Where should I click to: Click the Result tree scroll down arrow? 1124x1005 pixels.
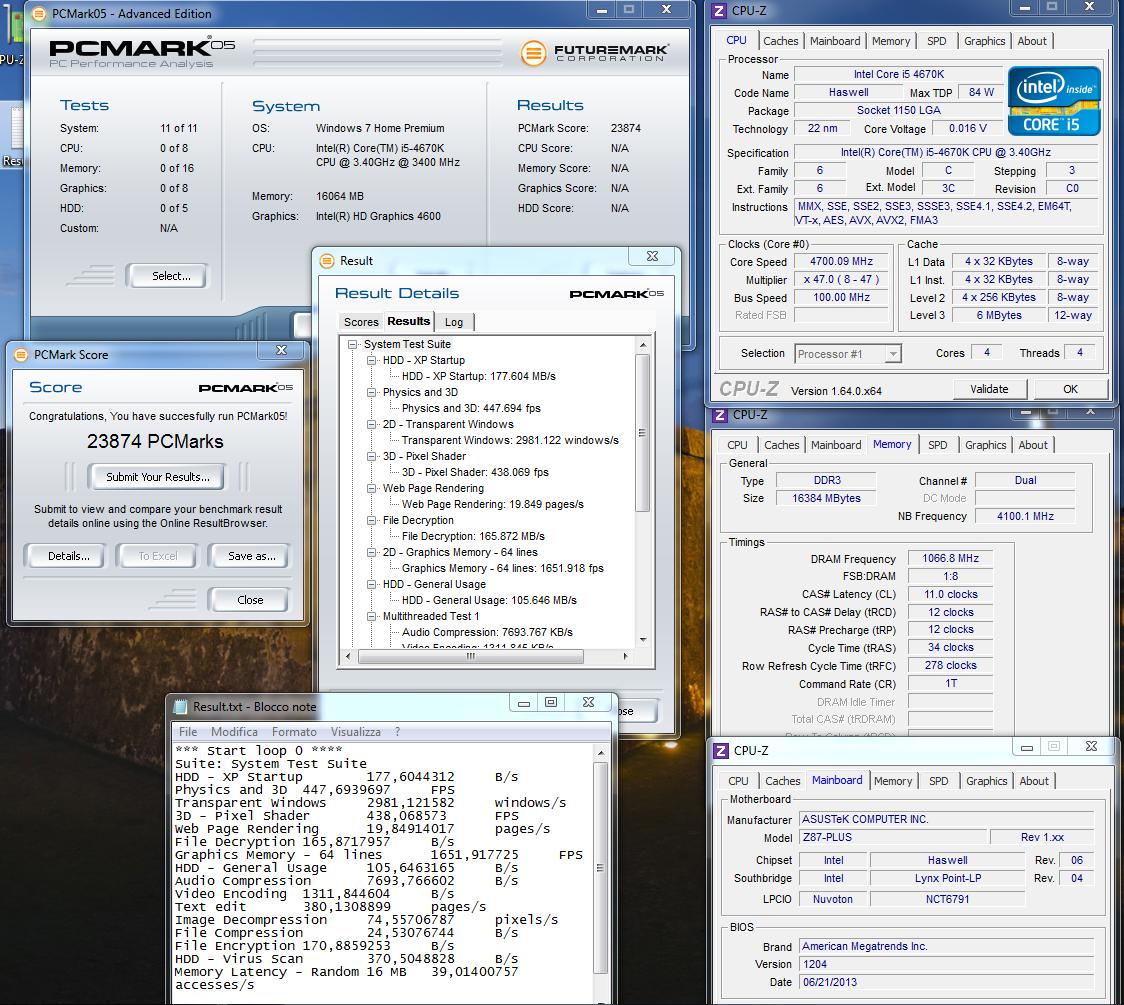[x=642, y=639]
